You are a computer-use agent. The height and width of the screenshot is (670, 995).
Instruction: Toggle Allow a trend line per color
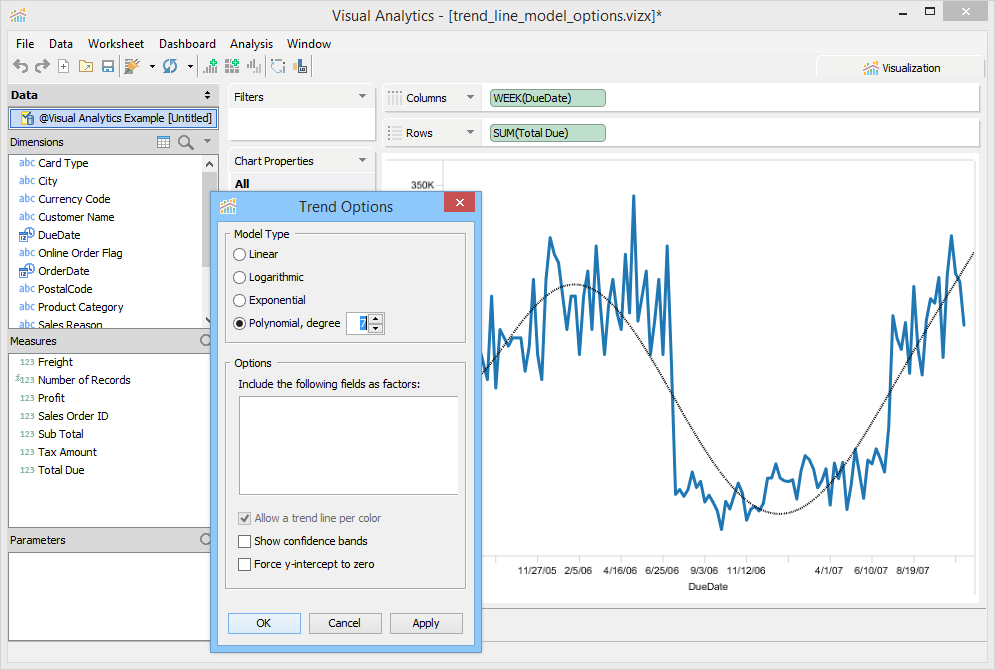coord(244,518)
